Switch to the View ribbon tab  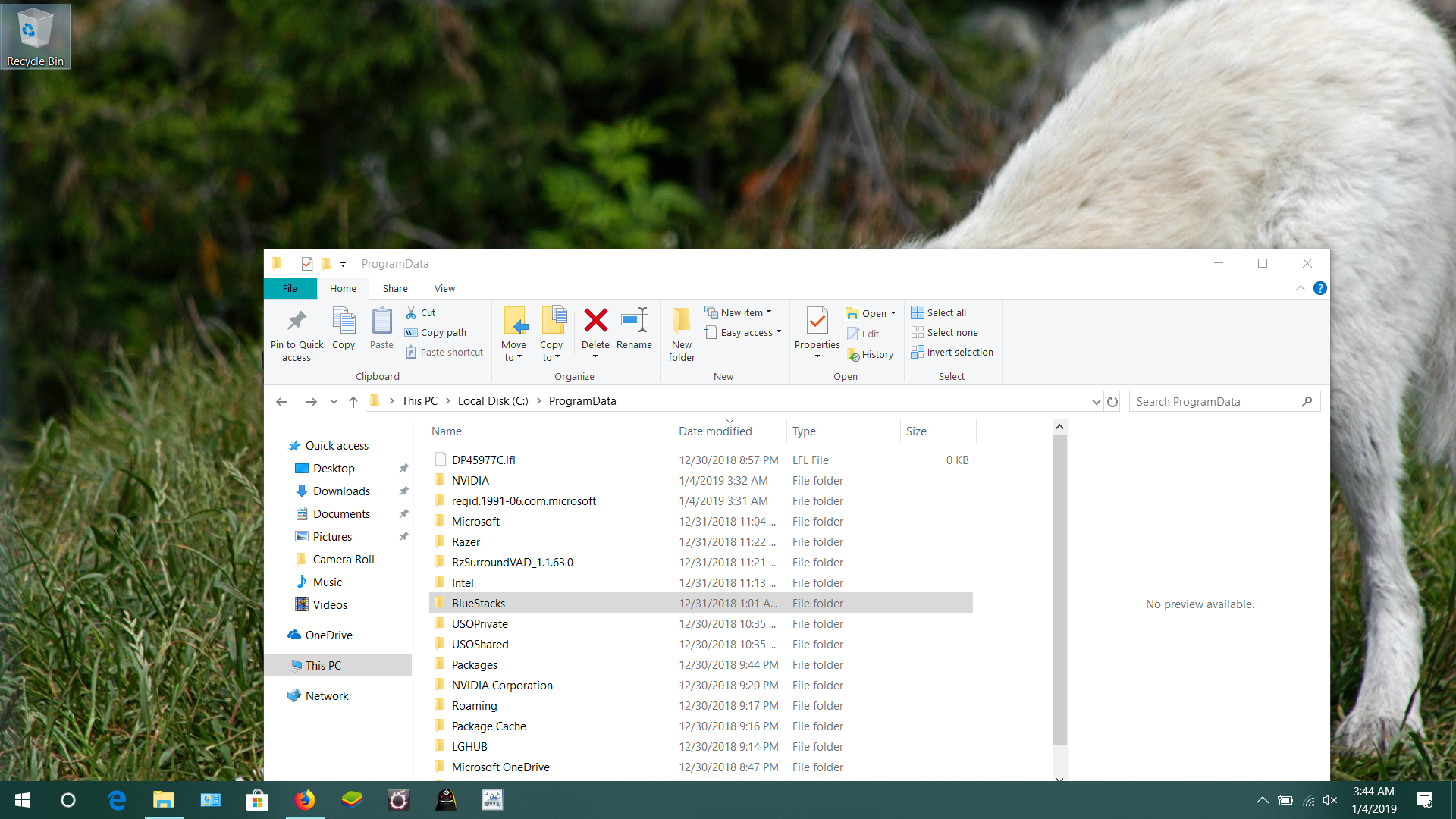[x=444, y=288]
